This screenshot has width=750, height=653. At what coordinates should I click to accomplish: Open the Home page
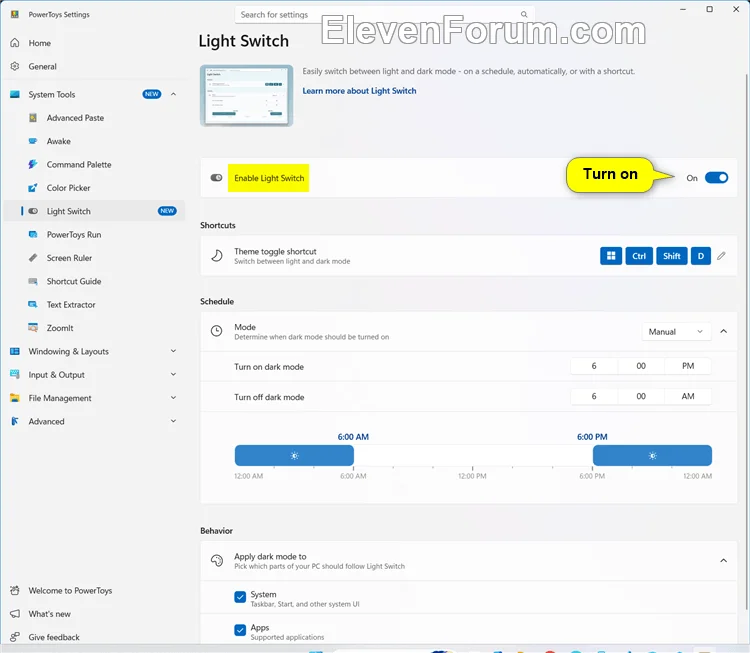(94, 43)
